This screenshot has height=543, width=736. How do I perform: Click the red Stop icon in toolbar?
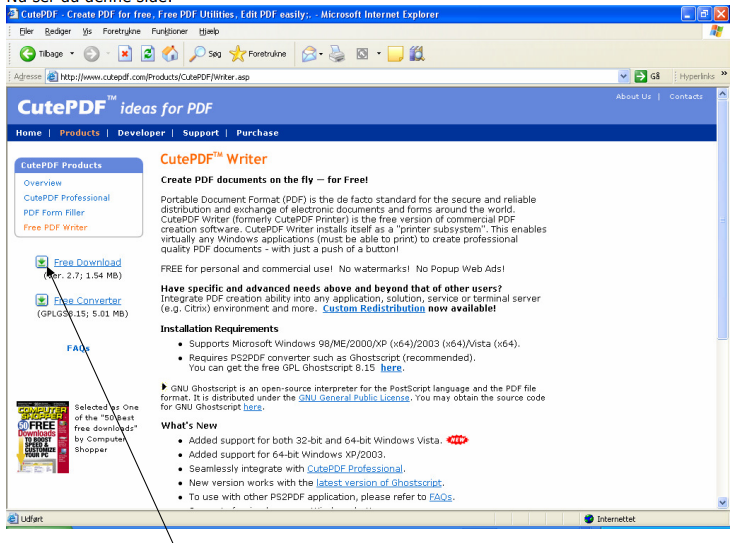click(x=125, y=54)
